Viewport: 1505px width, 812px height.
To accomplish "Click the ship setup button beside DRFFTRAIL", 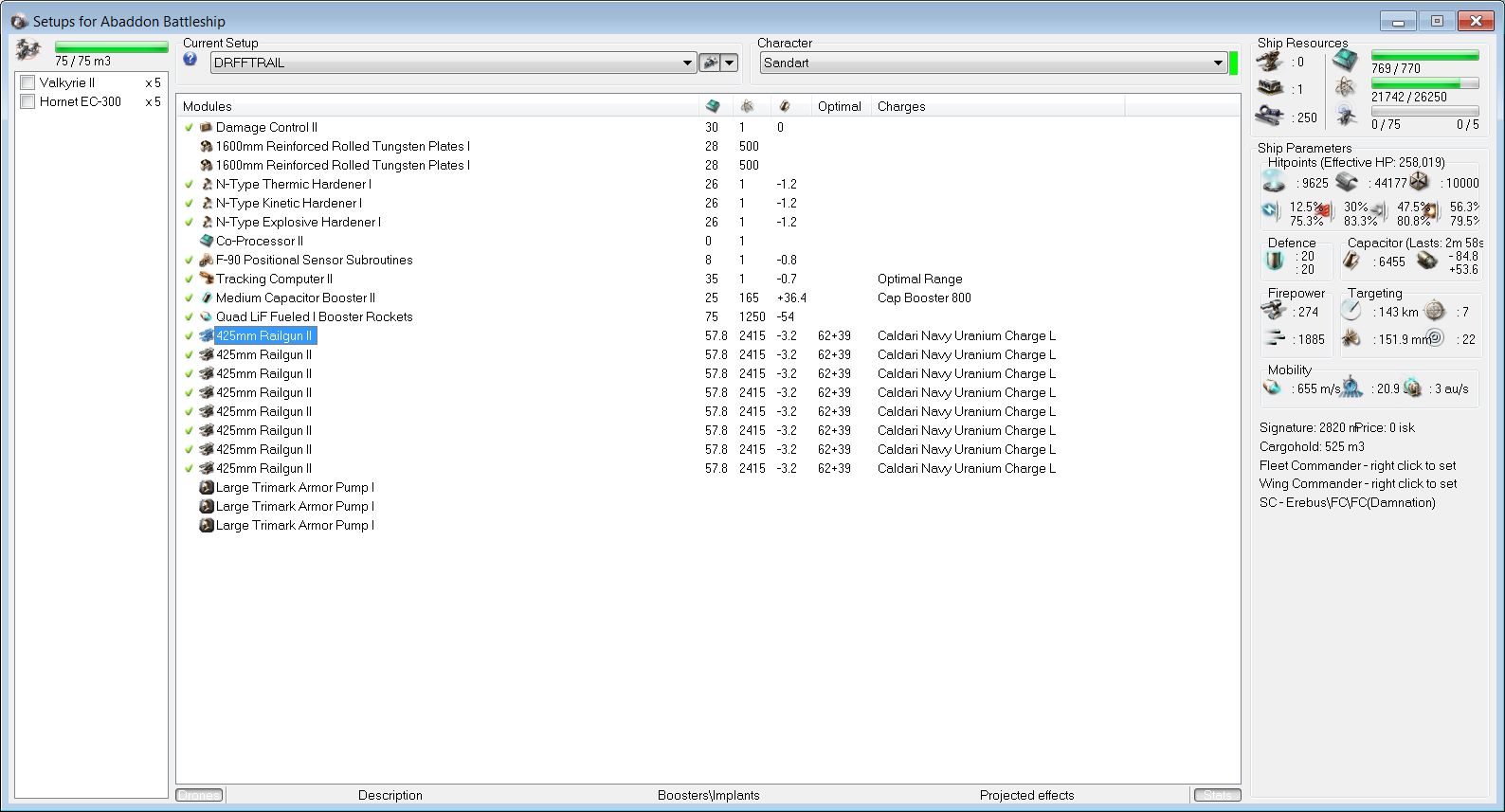I will pos(709,63).
